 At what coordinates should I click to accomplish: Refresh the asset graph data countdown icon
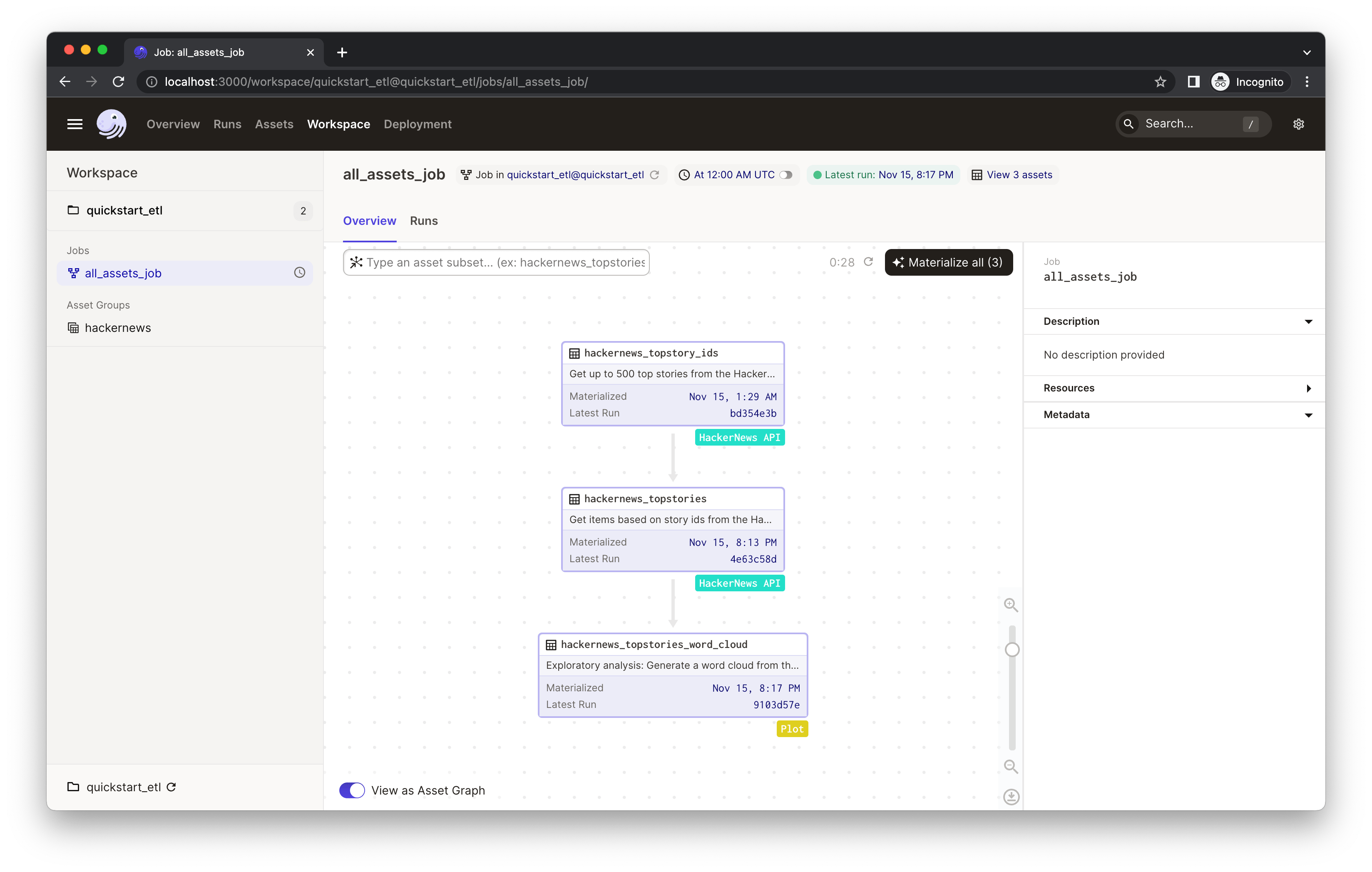click(x=868, y=262)
